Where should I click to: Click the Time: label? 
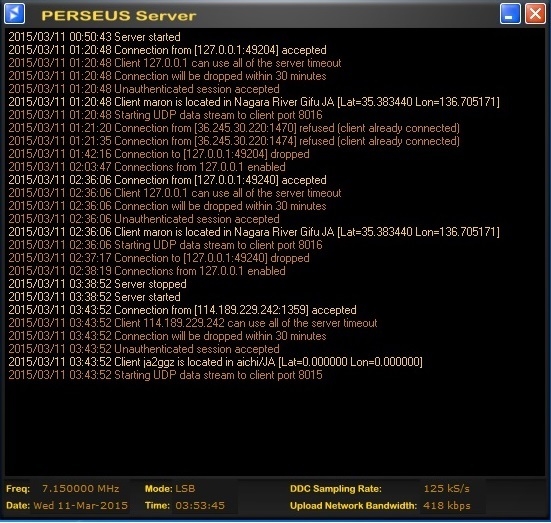(157, 506)
